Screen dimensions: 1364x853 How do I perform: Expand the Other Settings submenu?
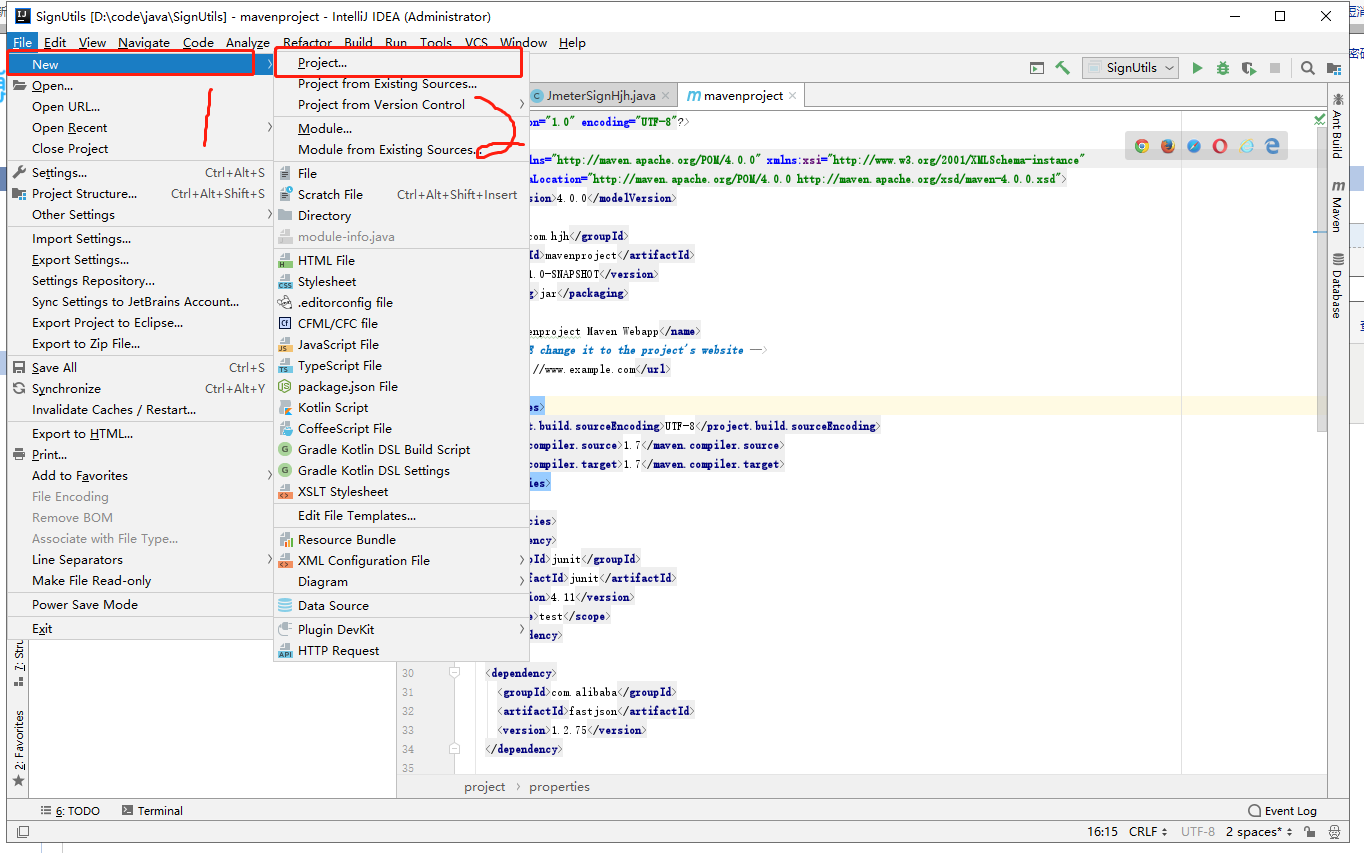point(140,215)
